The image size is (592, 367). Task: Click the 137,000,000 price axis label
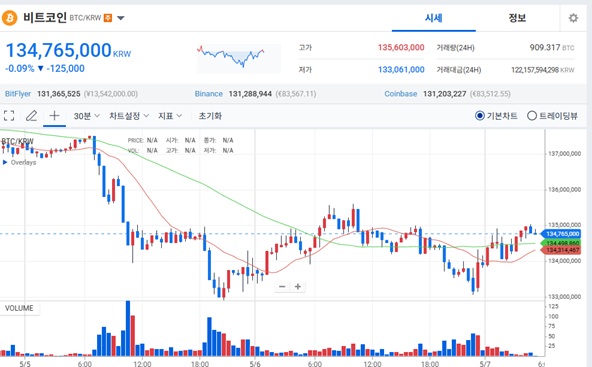[x=564, y=154]
